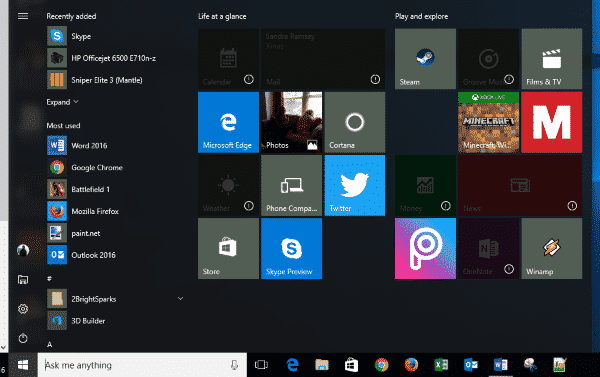Click Life at a glance group header
The image size is (600, 377).
tap(222, 16)
